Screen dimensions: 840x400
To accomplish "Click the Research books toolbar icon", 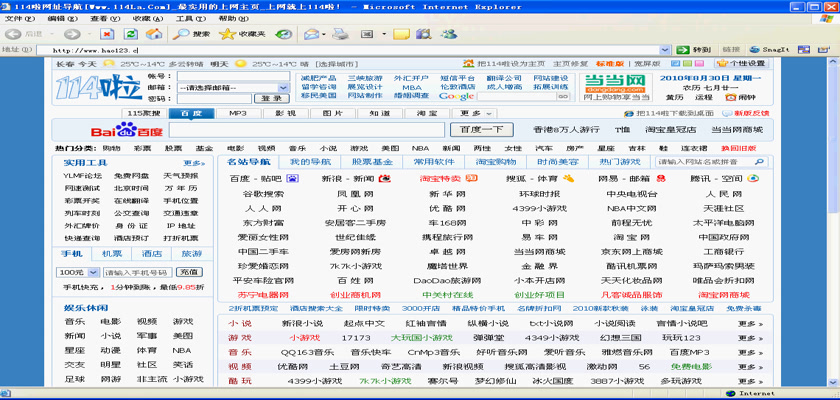I will [x=423, y=34].
